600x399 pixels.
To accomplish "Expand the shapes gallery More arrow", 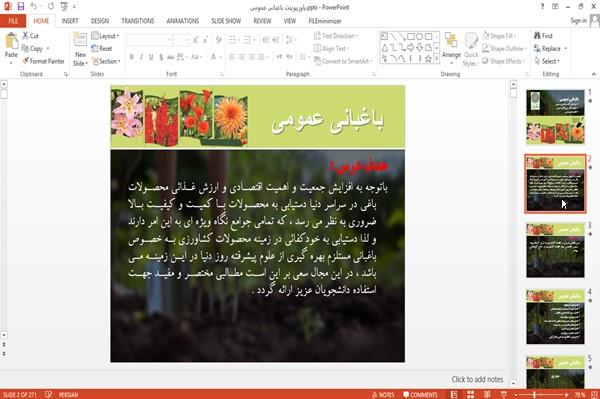I will [x=437, y=59].
